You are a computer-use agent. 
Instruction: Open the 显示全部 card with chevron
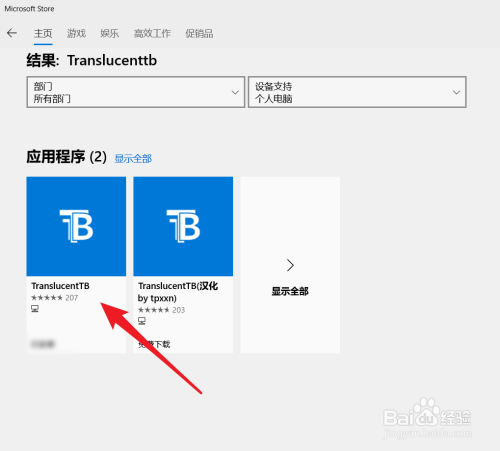point(290,265)
